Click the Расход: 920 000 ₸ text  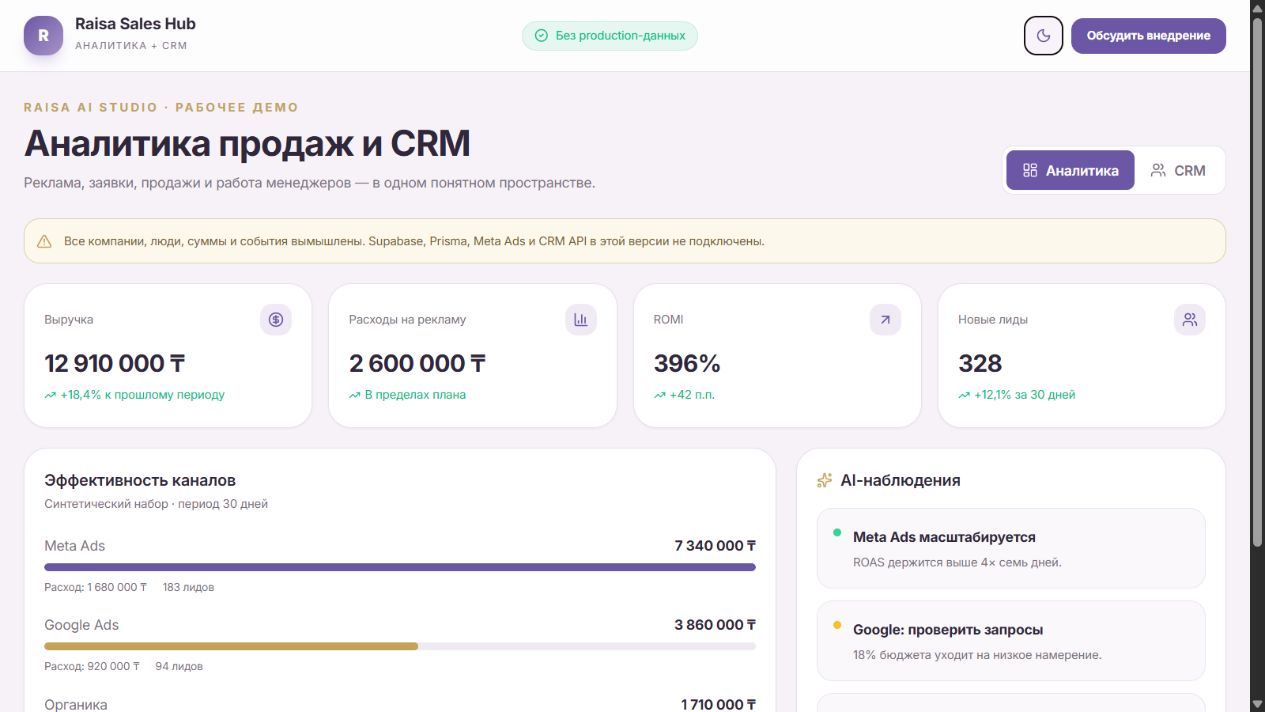pos(92,666)
